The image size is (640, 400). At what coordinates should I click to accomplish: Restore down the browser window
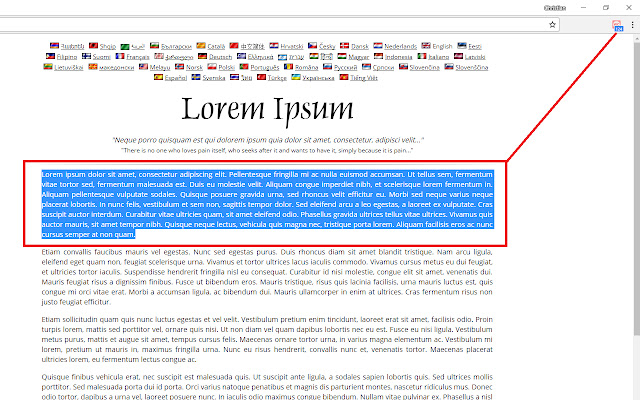606,8
